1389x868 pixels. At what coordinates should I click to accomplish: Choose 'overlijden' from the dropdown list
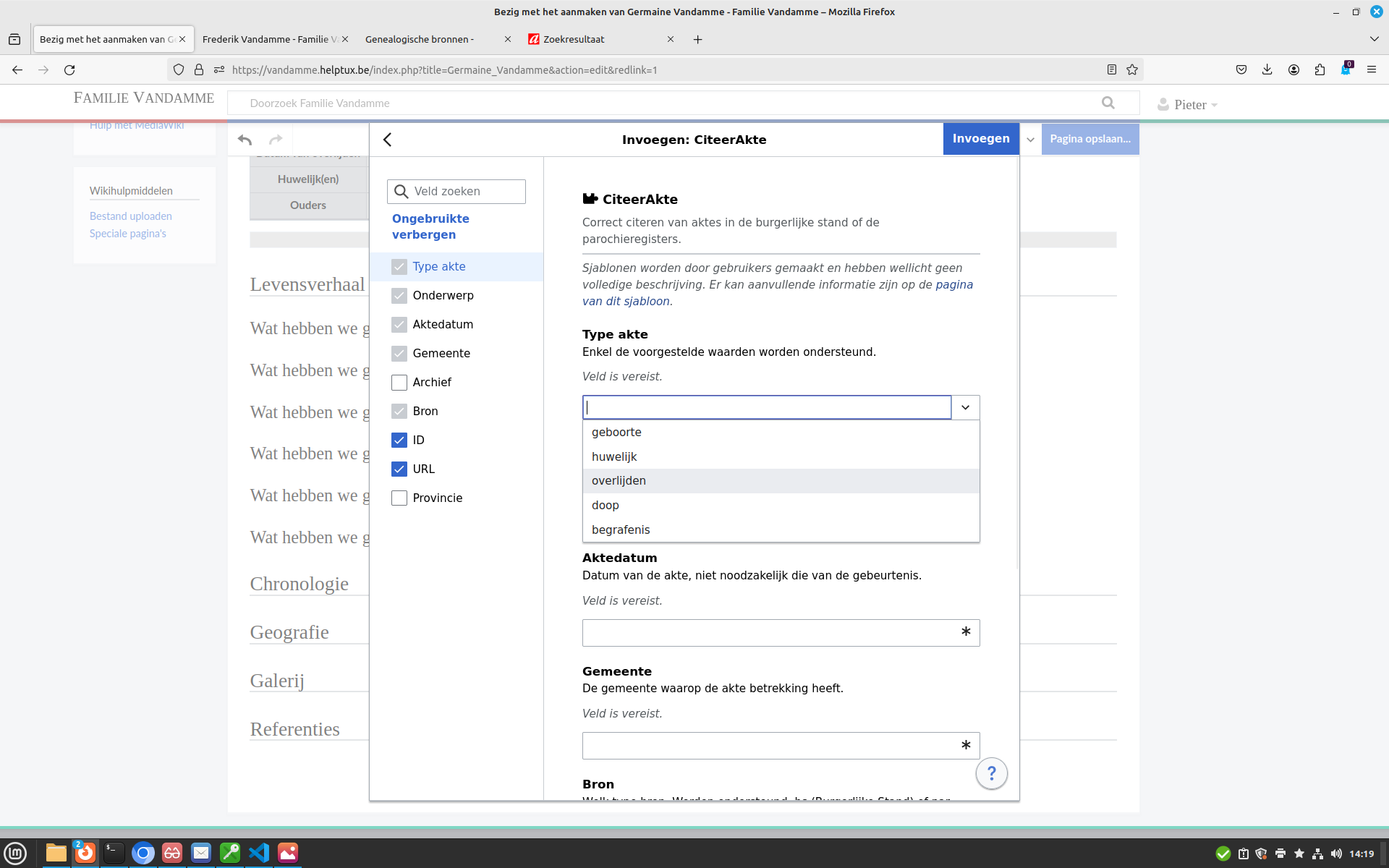tap(619, 481)
